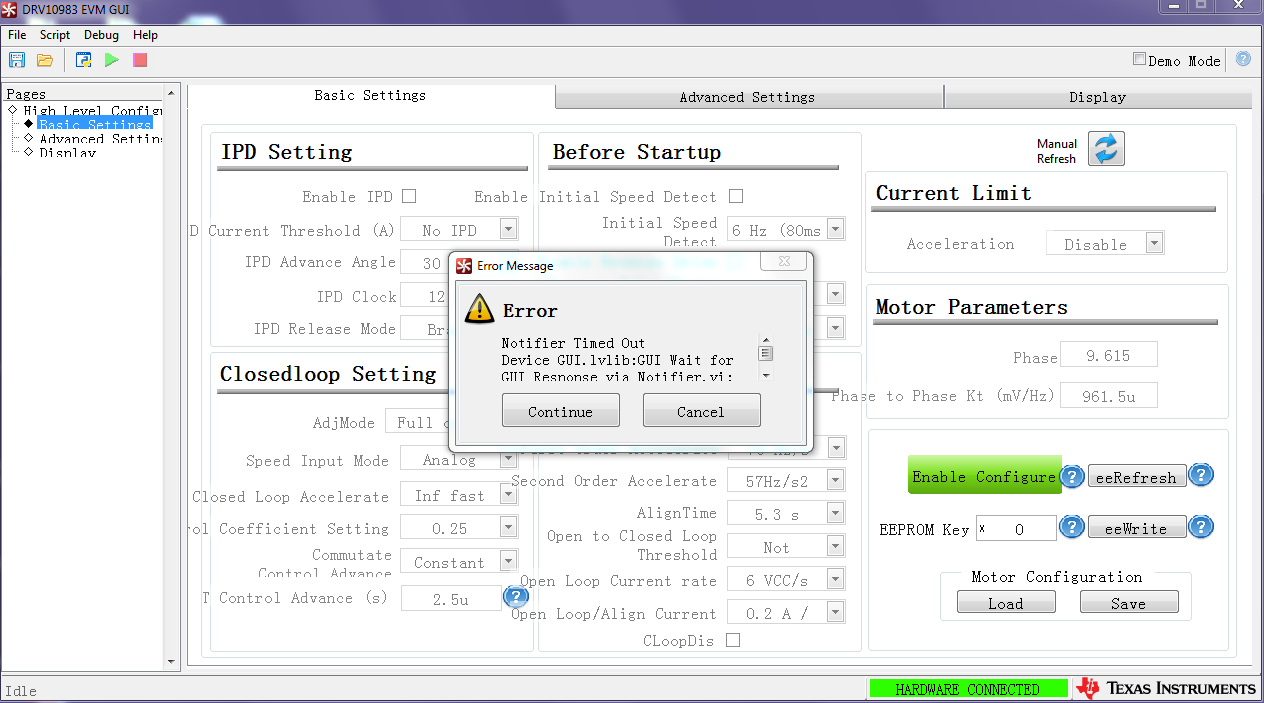The width and height of the screenshot is (1264, 703).
Task: Select Basic Settings in Pages tree
Action: [x=95, y=124]
